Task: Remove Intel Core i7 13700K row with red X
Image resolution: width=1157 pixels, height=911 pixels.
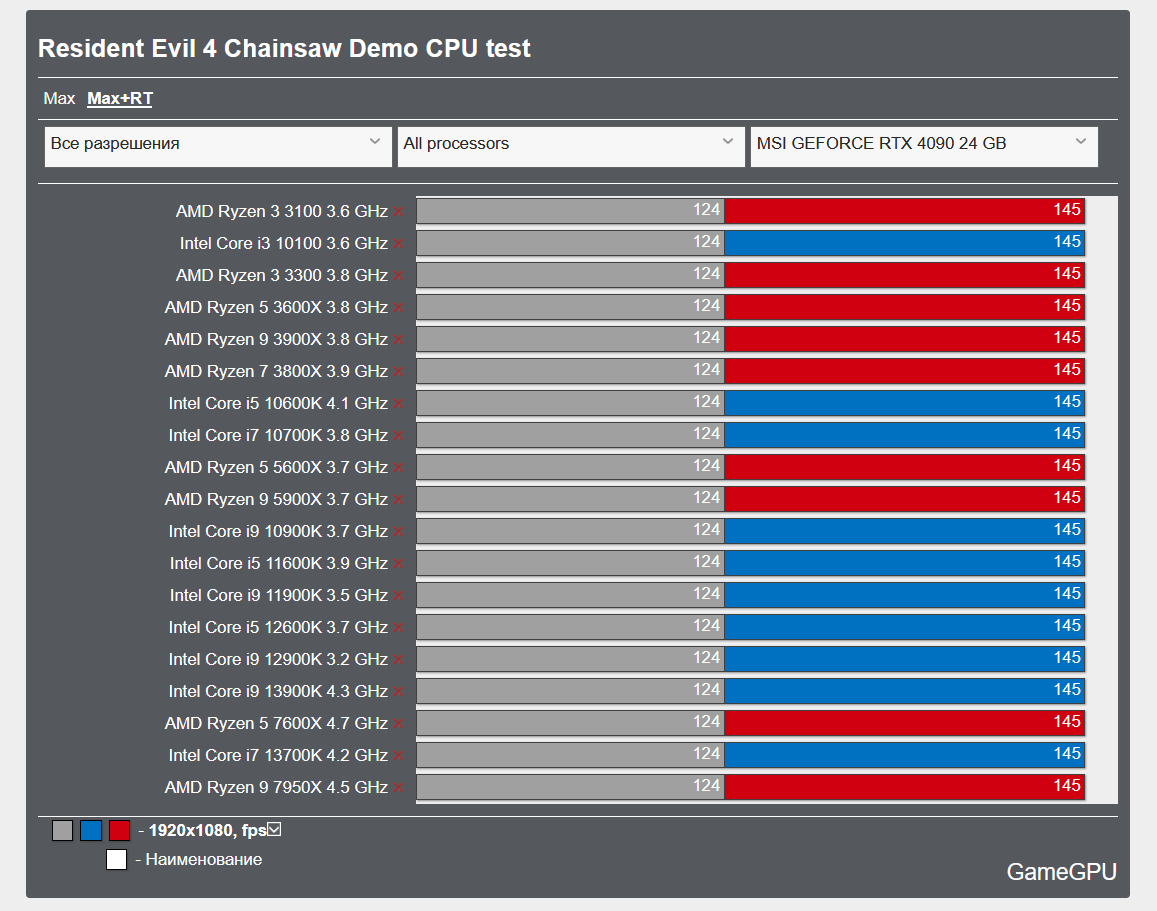Action: click(x=398, y=756)
